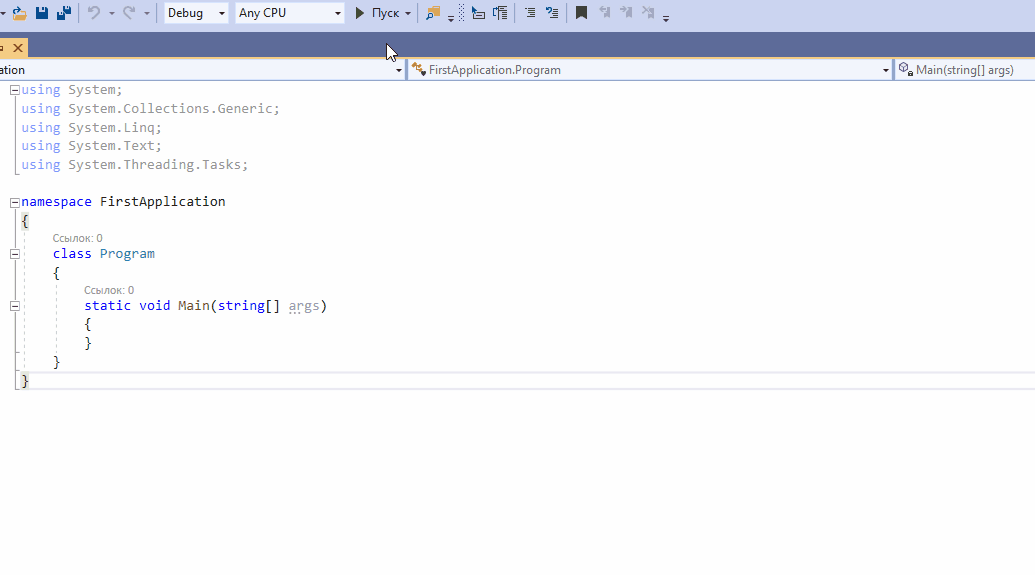Click the Save file icon
This screenshot has height=575, width=1035.
[x=42, y=13]
